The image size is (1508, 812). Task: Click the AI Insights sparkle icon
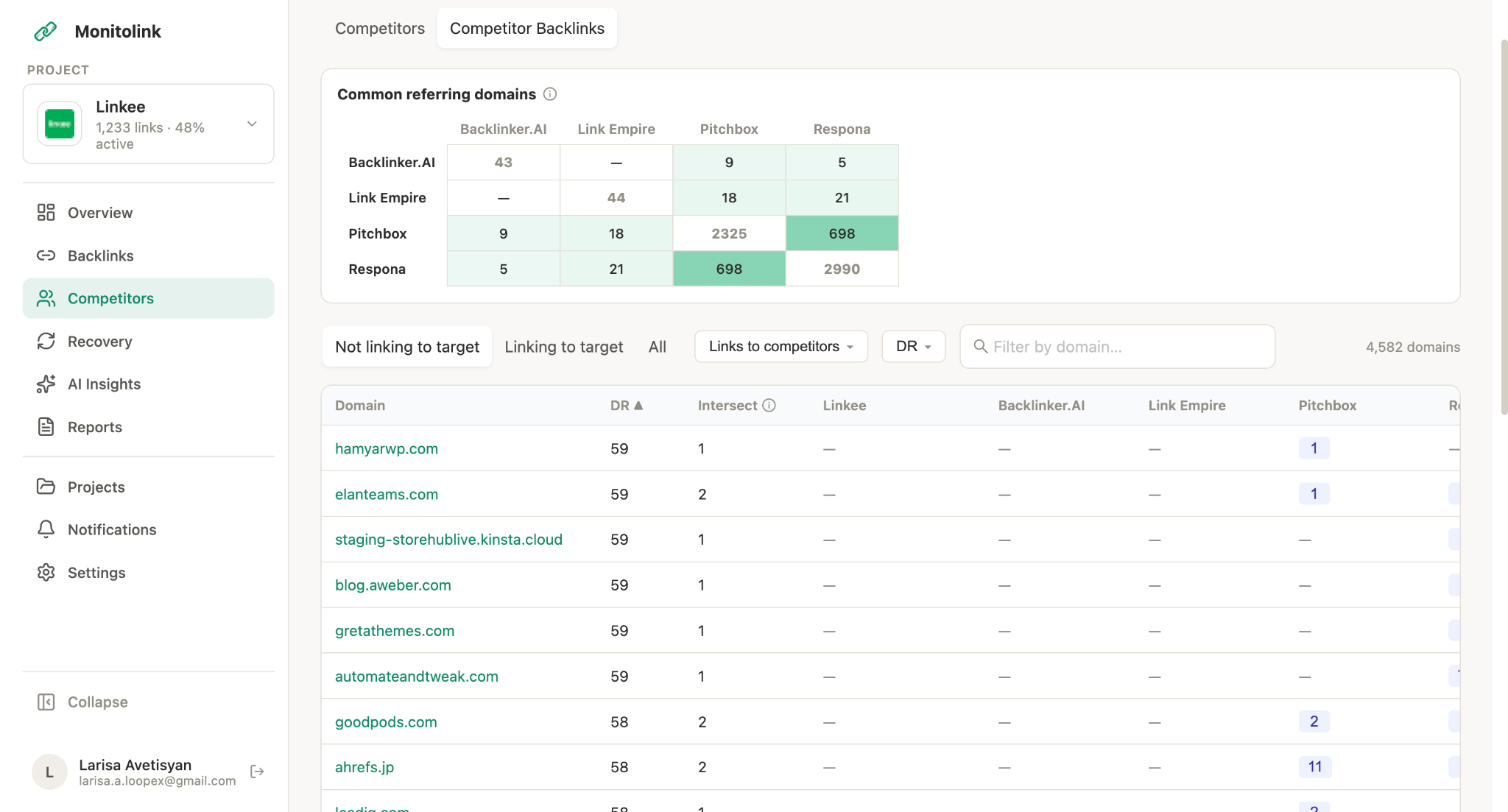coord(46,384)
